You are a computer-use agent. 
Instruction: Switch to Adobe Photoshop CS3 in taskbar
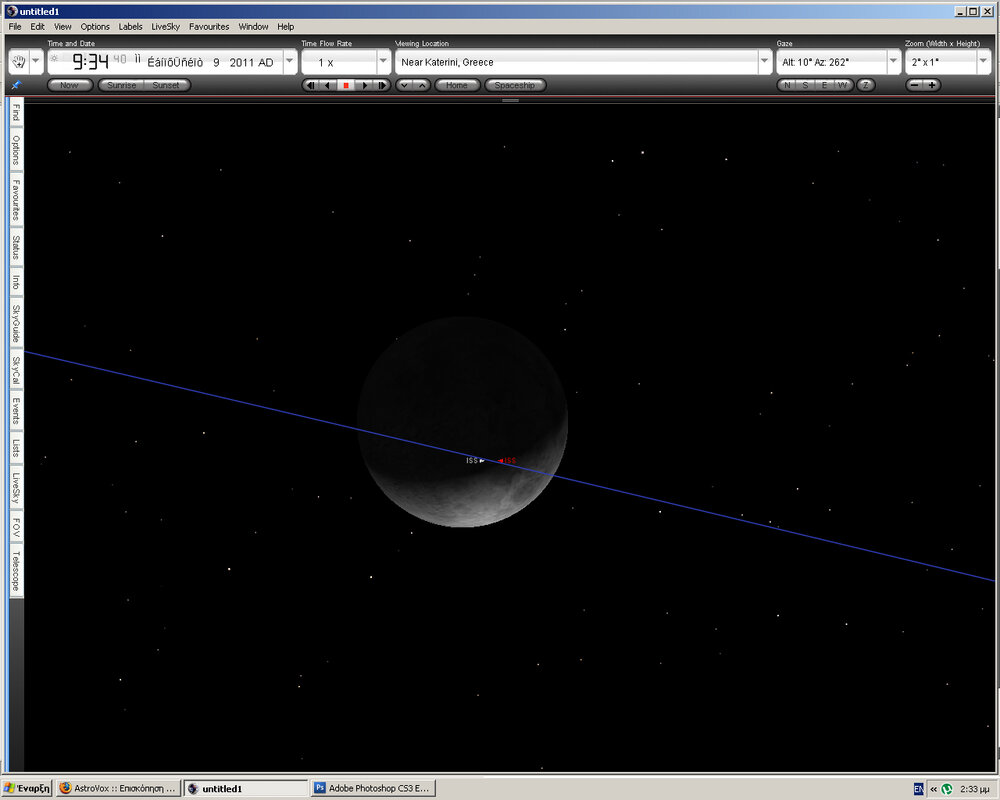pyautogui.click(x=373, y=788)
